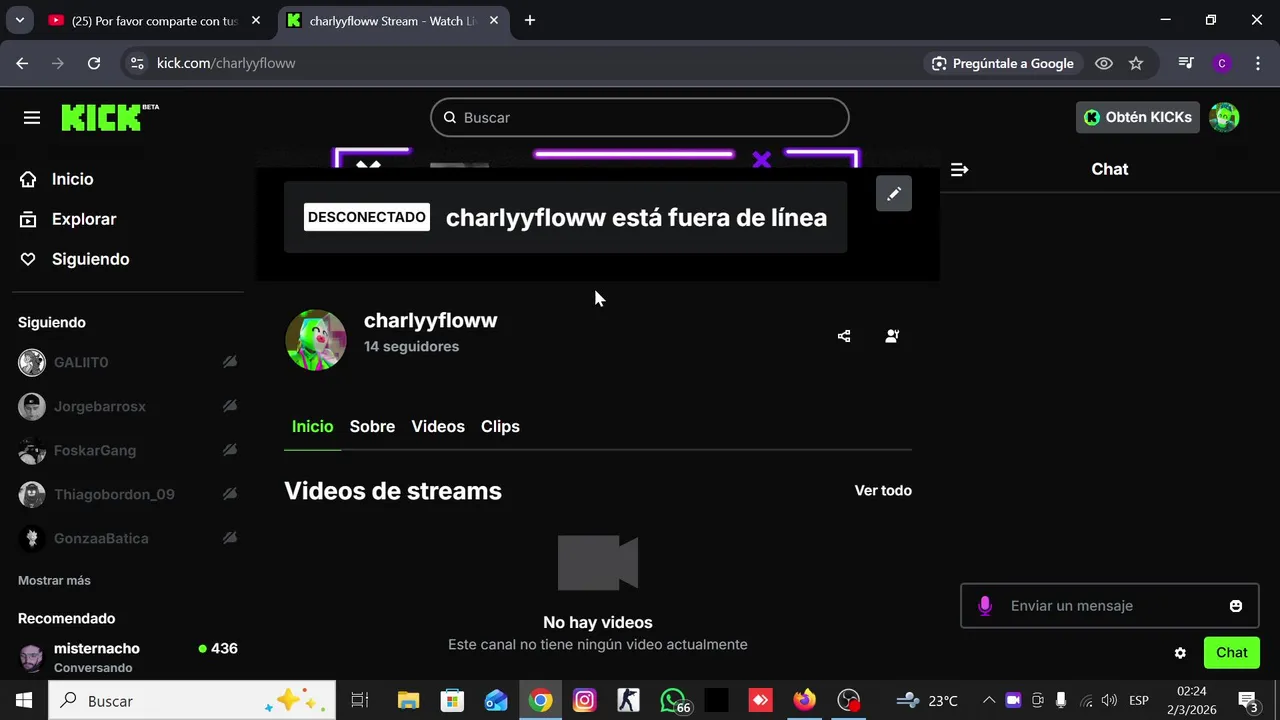Screen dimensions: 1280x720
Task: Open the Chrome profile C avatar
Action: [x=1222, y=63]
